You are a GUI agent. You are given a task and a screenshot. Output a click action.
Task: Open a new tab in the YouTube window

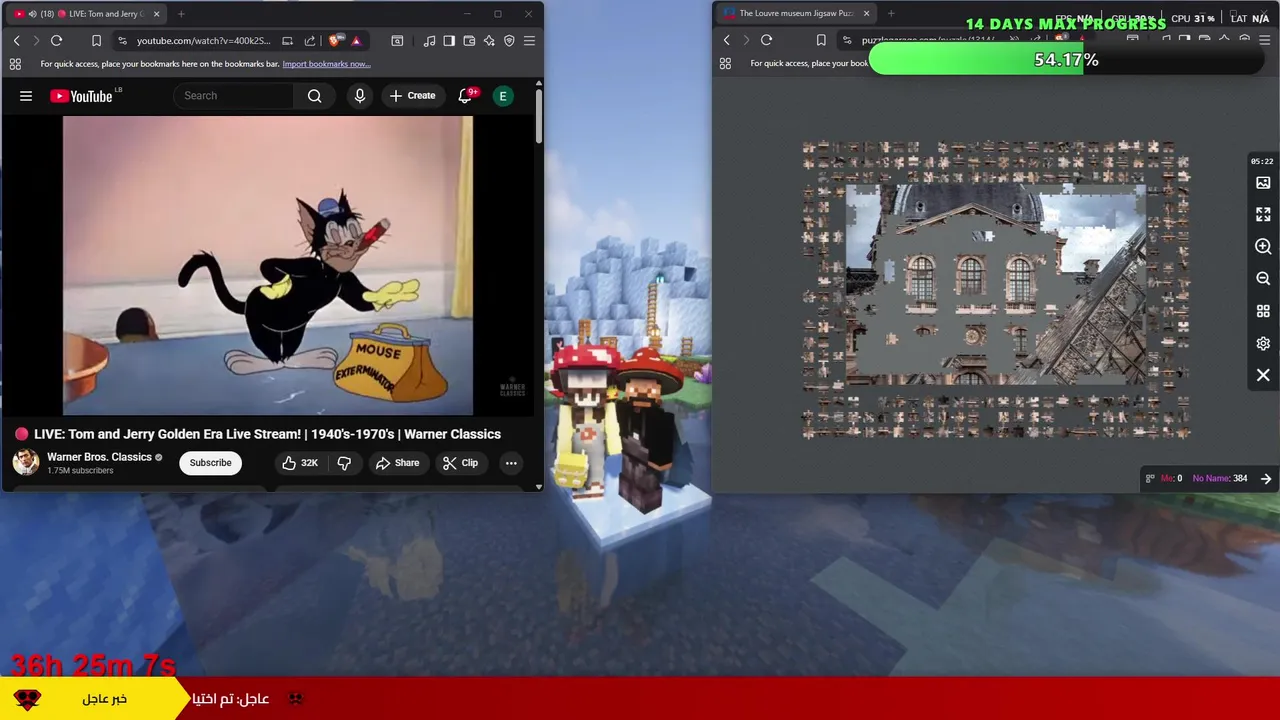tap(181, 14)
